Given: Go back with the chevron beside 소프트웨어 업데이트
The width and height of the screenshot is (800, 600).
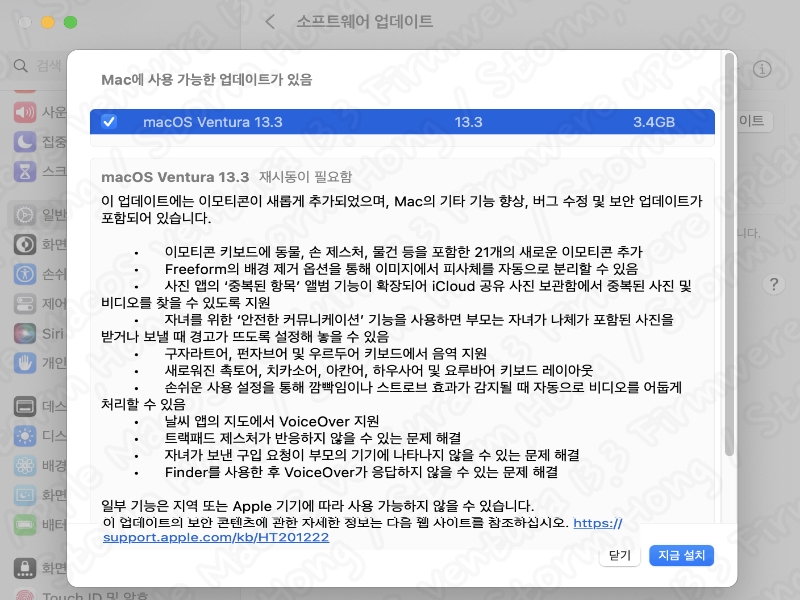Looking at the screenshot, I should tap(270, 21).
